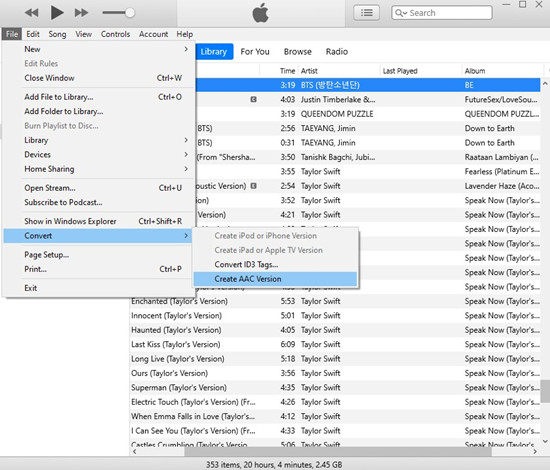This screenshot has width=550, height=470.
Task: Click the vertical scrollbar thumb
Action: tap(545, 391)
